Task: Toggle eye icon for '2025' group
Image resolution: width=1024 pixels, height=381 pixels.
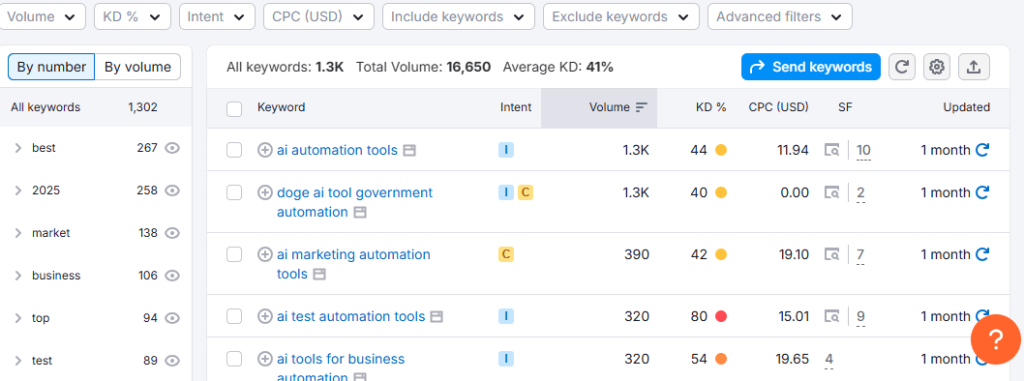Action: [x=172, y=191]
